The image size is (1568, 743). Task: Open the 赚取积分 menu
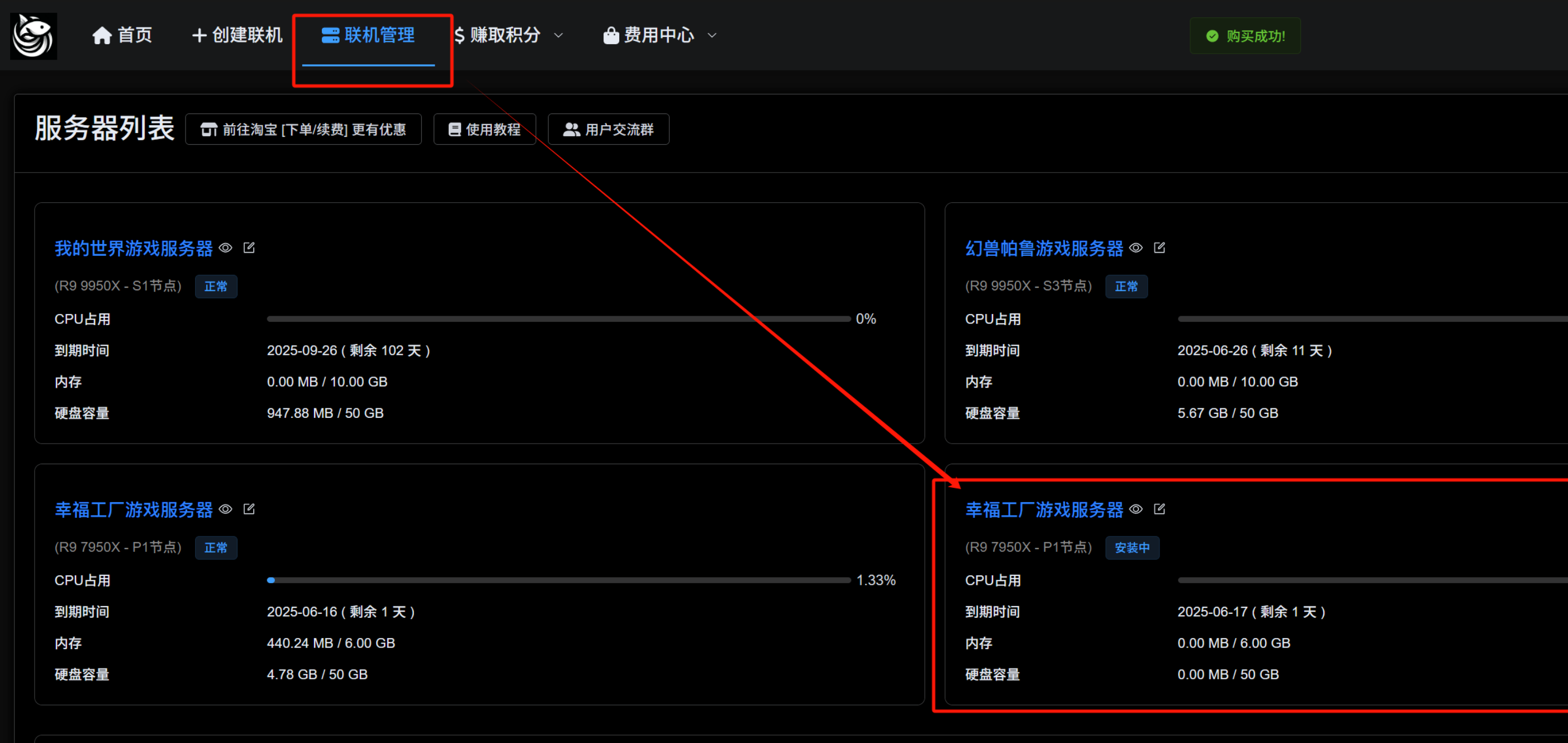[x=505, y=35]
